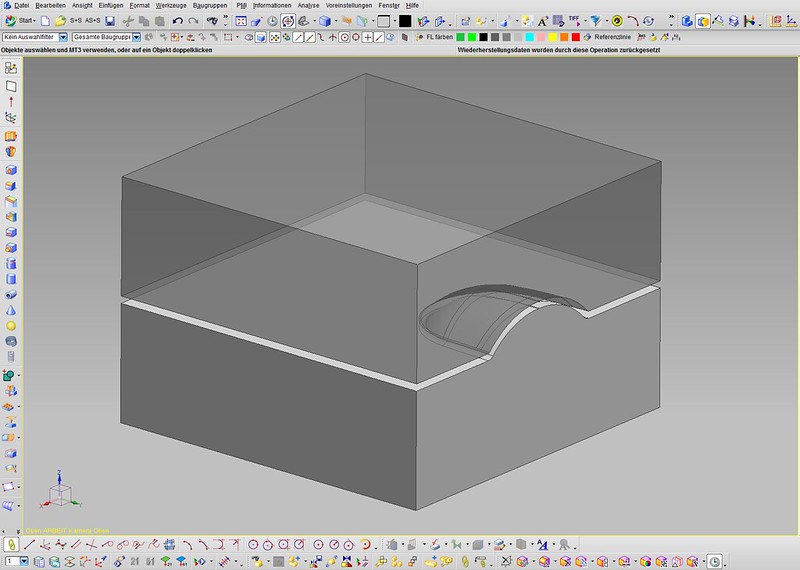Save with the floppy disk icon
This screenshot has width=800, height=570.
tap(110, 21)
